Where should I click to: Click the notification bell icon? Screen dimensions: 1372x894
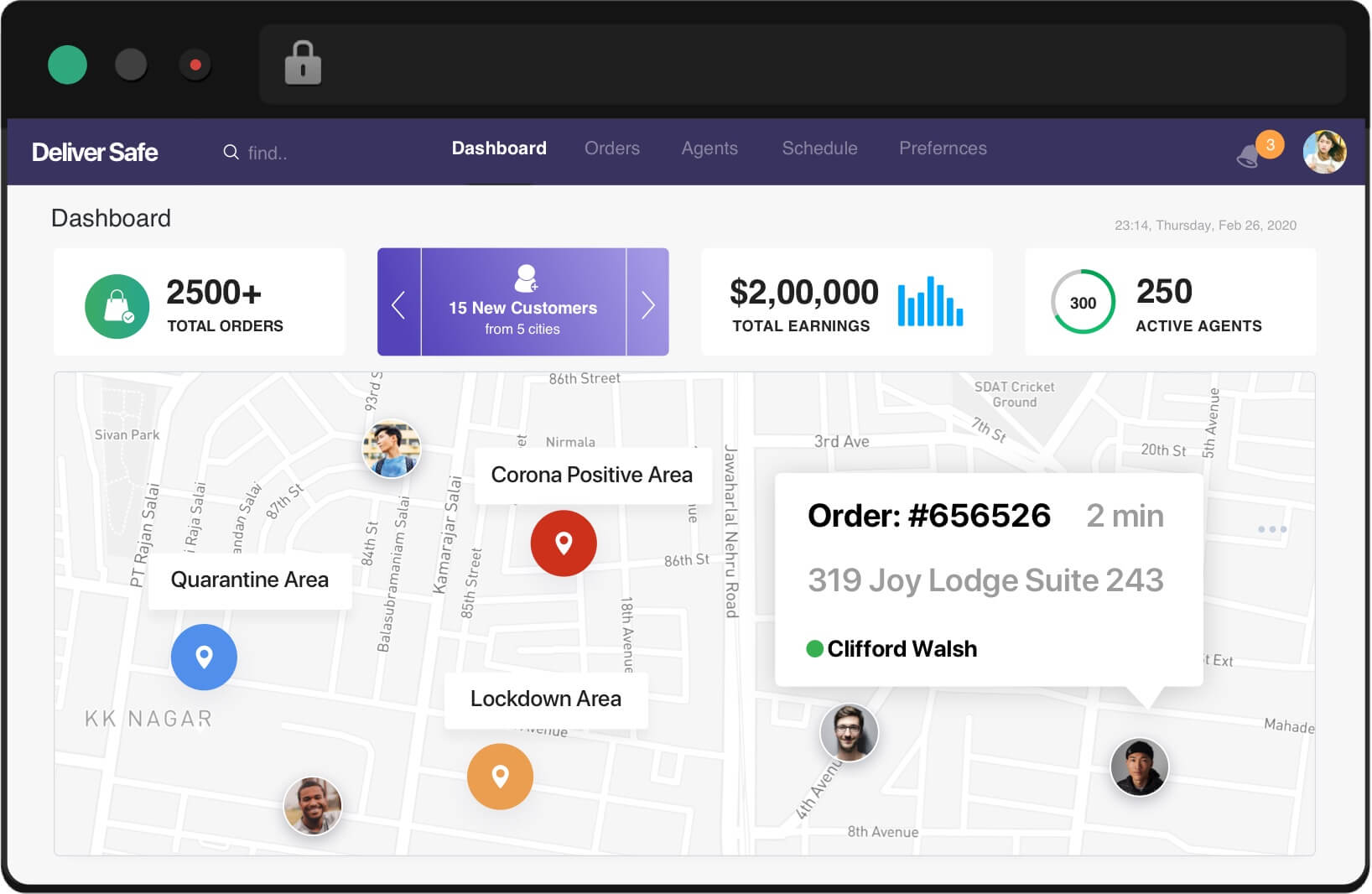click(1250, 155)
